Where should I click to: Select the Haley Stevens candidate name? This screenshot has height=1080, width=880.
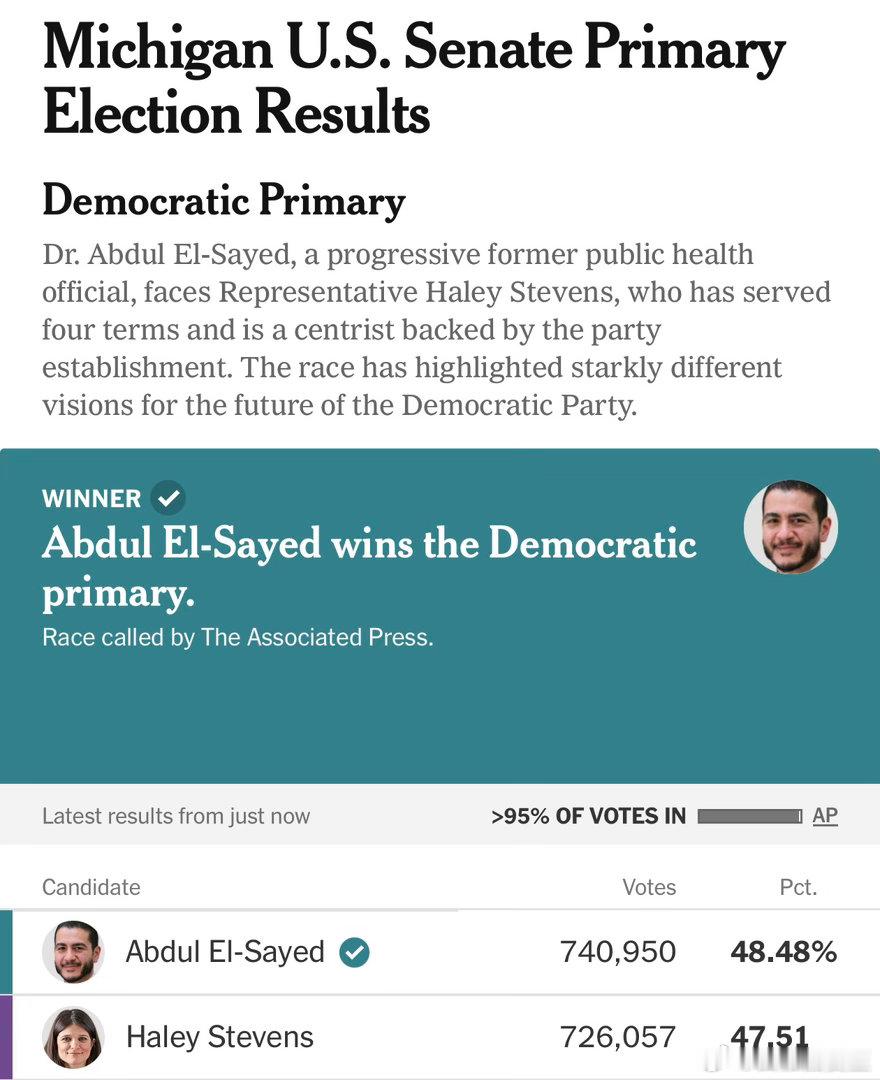click(220, 1037)
